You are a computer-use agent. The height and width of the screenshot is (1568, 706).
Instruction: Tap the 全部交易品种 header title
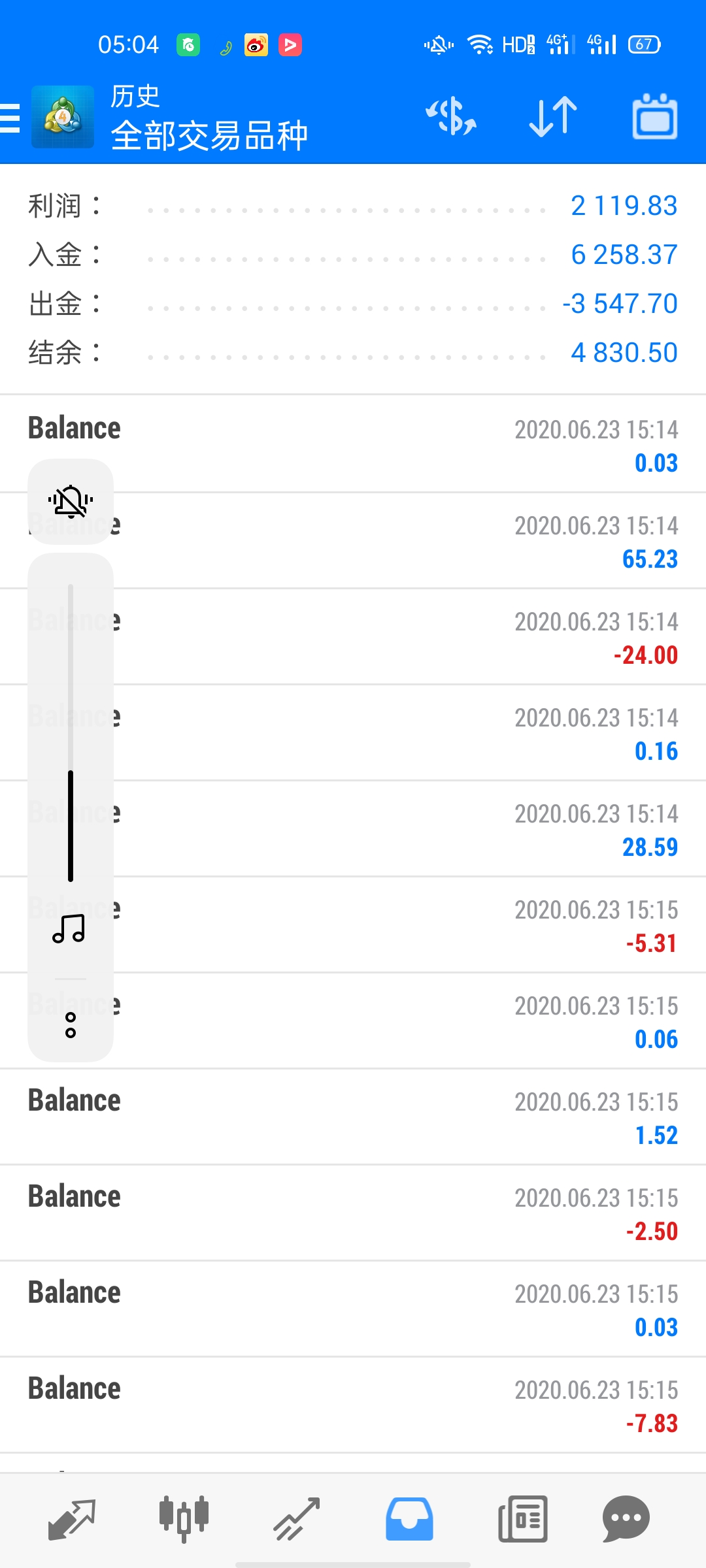click(x=209, y=136)
